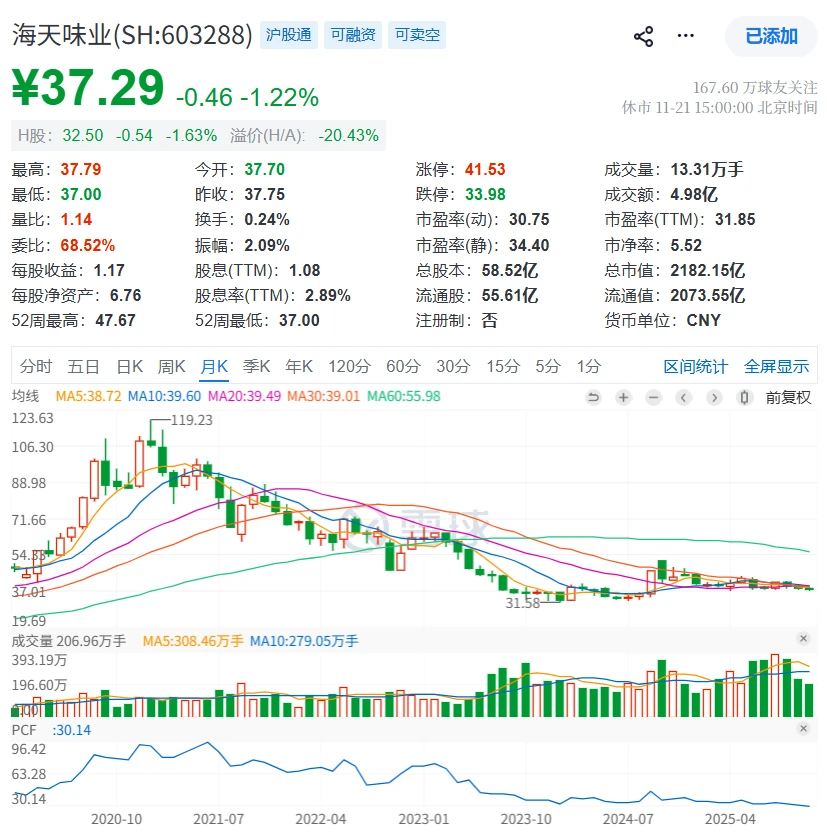Click the 全屏显示 link

776,366
